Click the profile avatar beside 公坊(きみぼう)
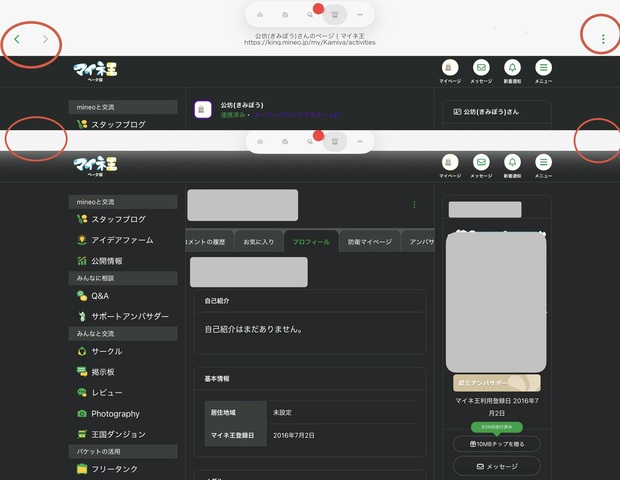Viewport: 620px width, 480px height. (x=203, y=110)
